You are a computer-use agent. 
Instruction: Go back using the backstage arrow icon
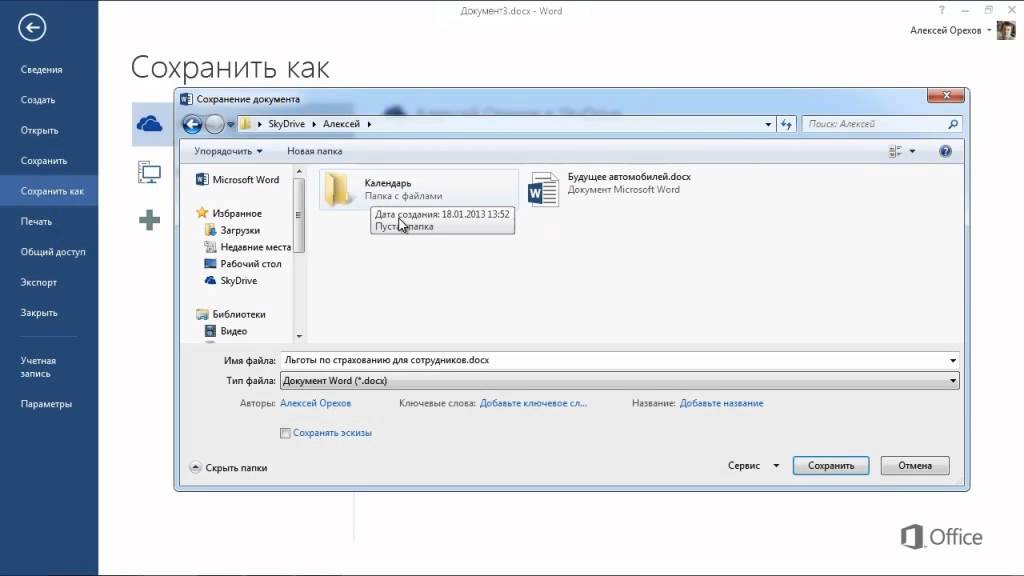(x=32, y=27)
